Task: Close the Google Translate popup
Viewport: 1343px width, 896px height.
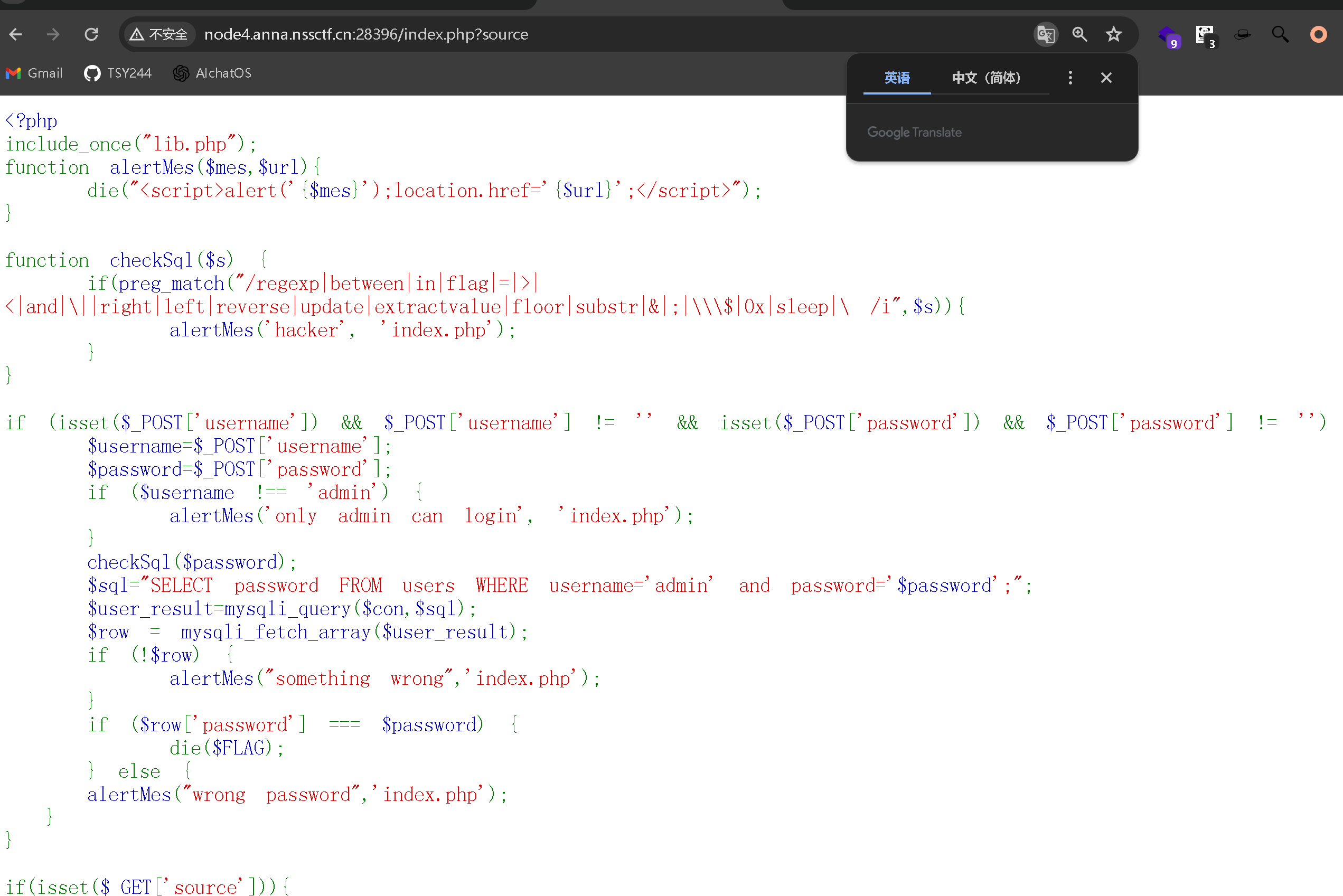Action: [1106, 78]
